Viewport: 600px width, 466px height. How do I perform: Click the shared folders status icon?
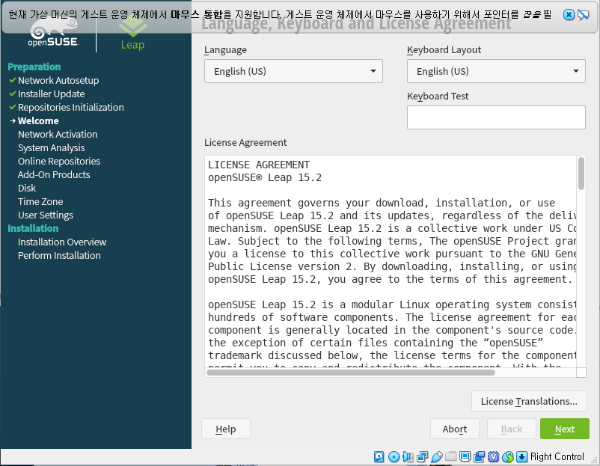coord(451,456)
